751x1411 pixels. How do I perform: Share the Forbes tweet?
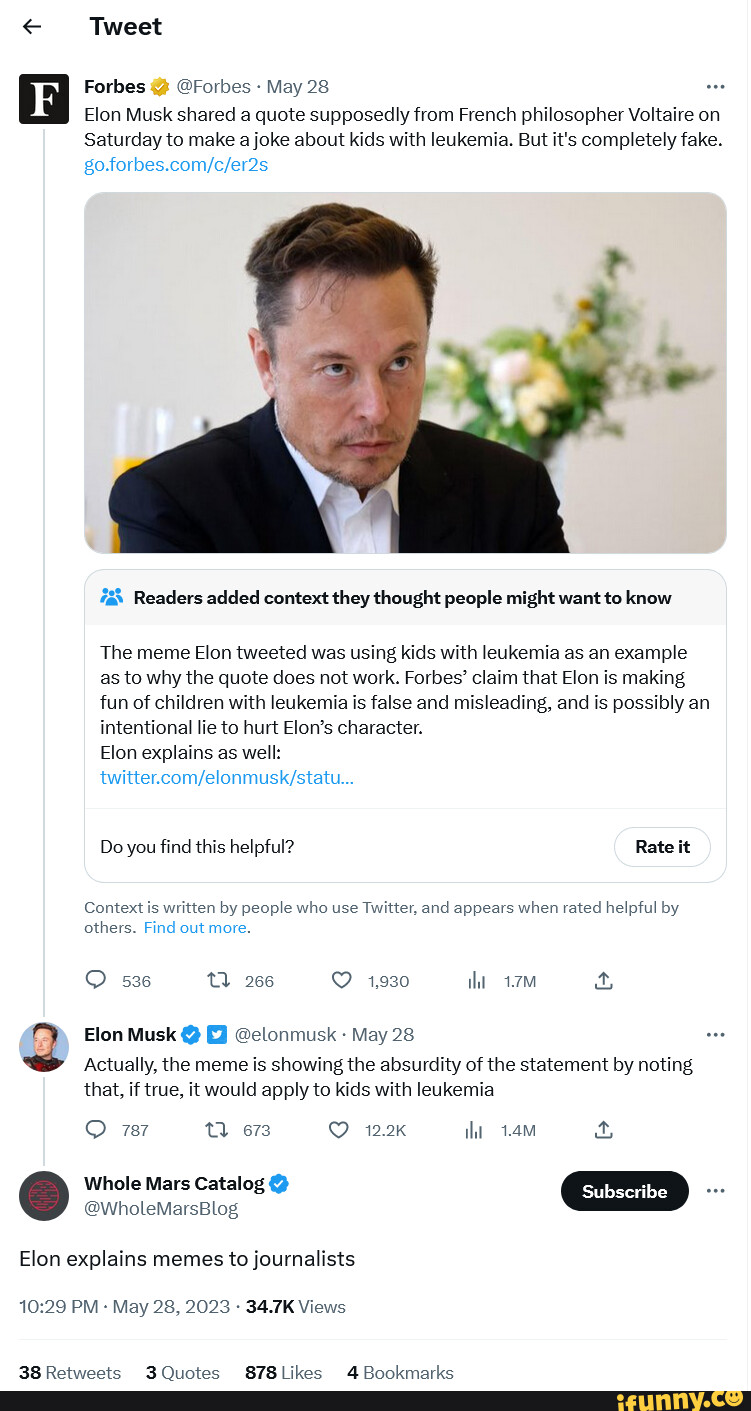pos(603,981)
